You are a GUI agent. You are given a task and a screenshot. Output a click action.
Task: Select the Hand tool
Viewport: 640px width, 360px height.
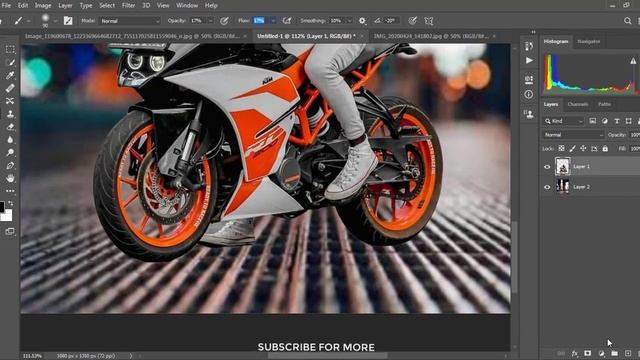pos(10,178)
